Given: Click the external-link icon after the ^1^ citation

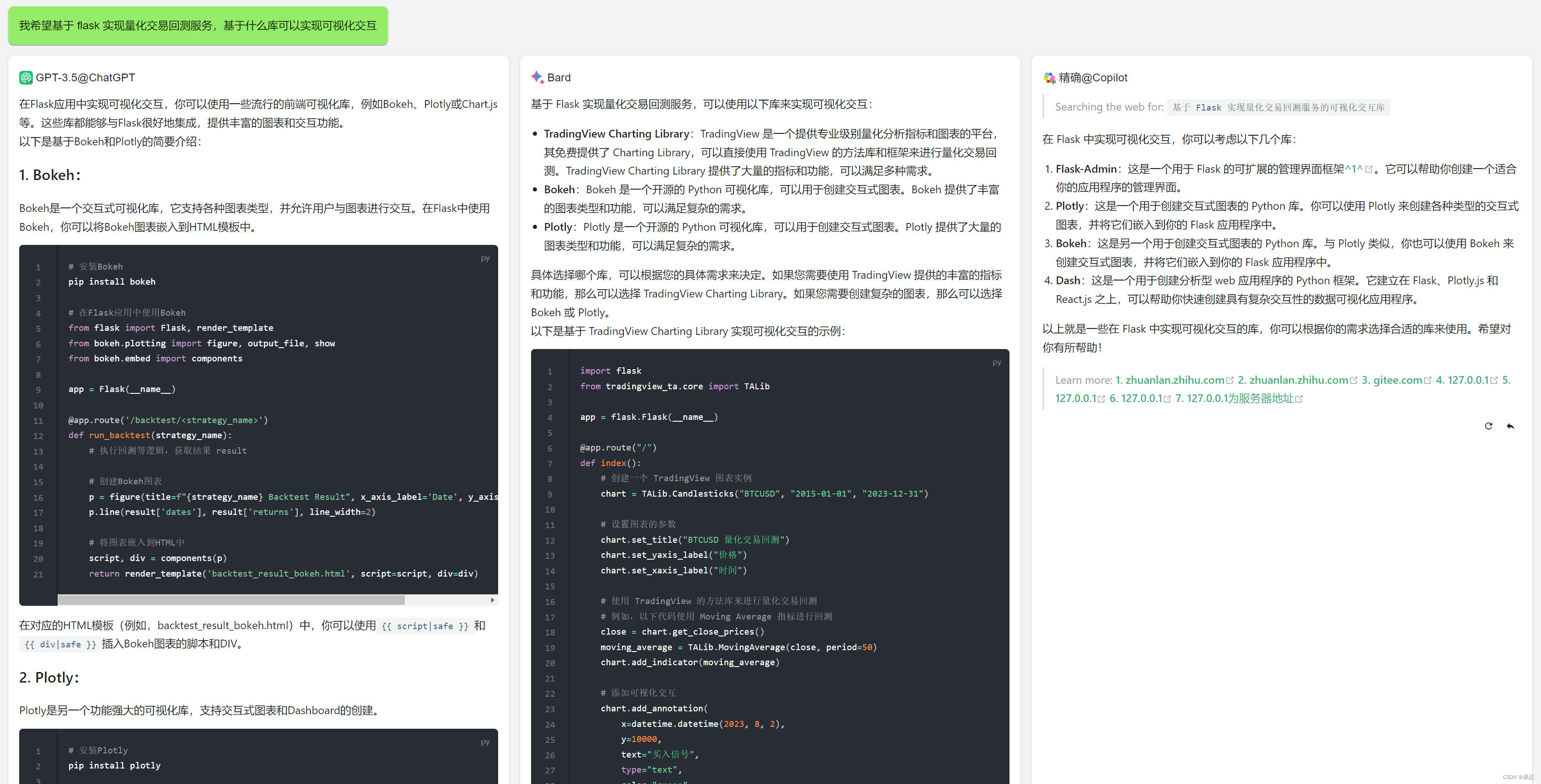Looking at the screenshot, I should (1369, 170).
